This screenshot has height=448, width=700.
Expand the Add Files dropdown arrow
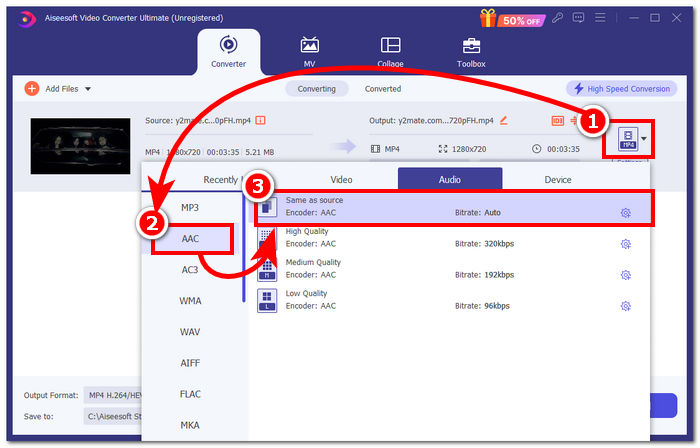pyautogui.click(x=88, y=89)
